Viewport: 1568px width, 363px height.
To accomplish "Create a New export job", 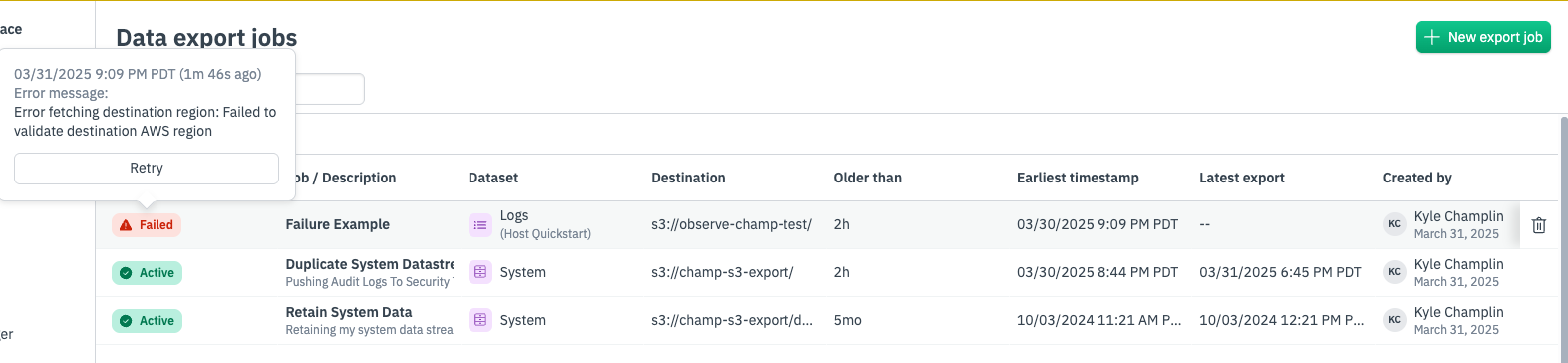I will (1483, 37).
